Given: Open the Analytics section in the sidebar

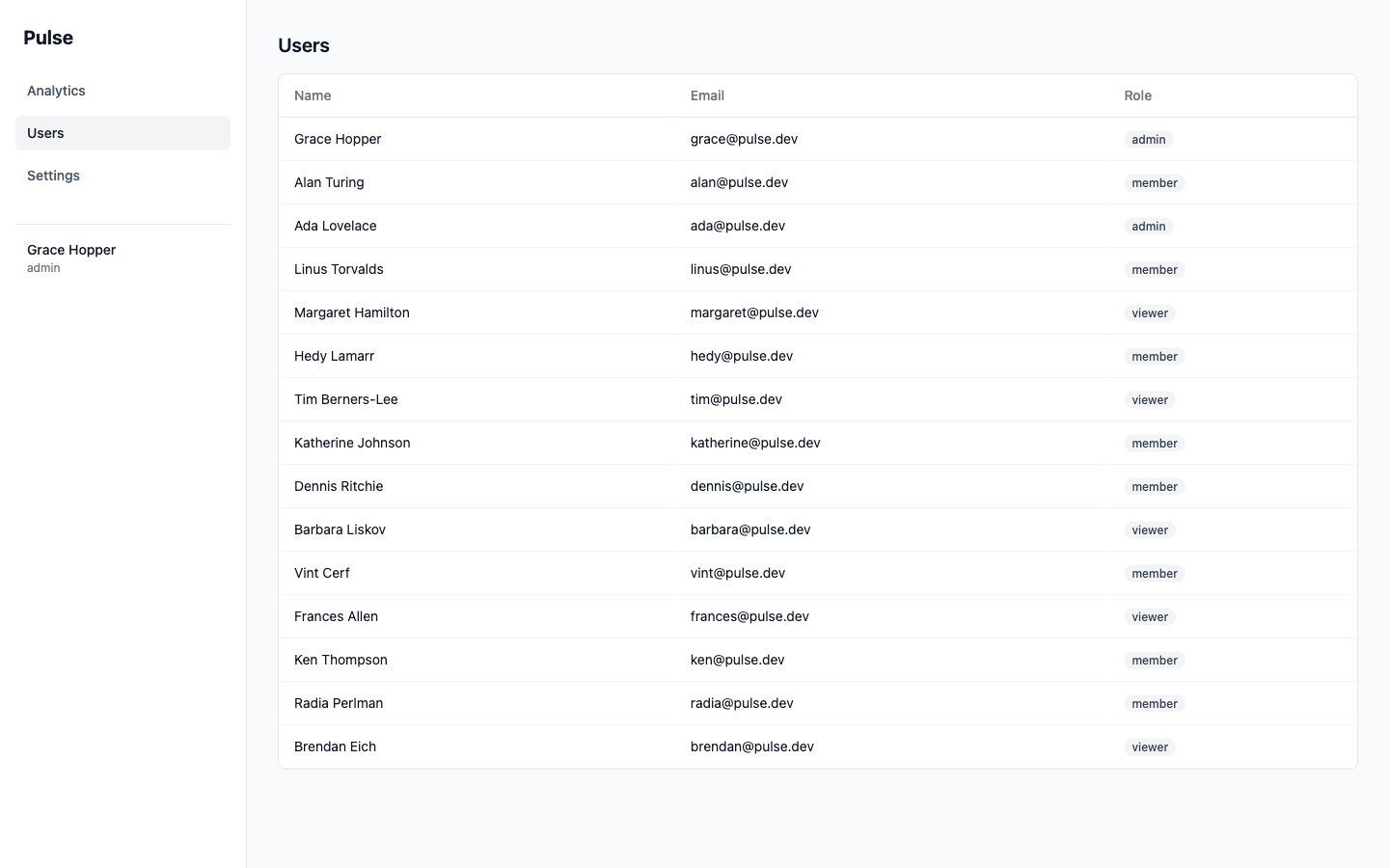Looking at the screenshot, I should coord(55,90).
